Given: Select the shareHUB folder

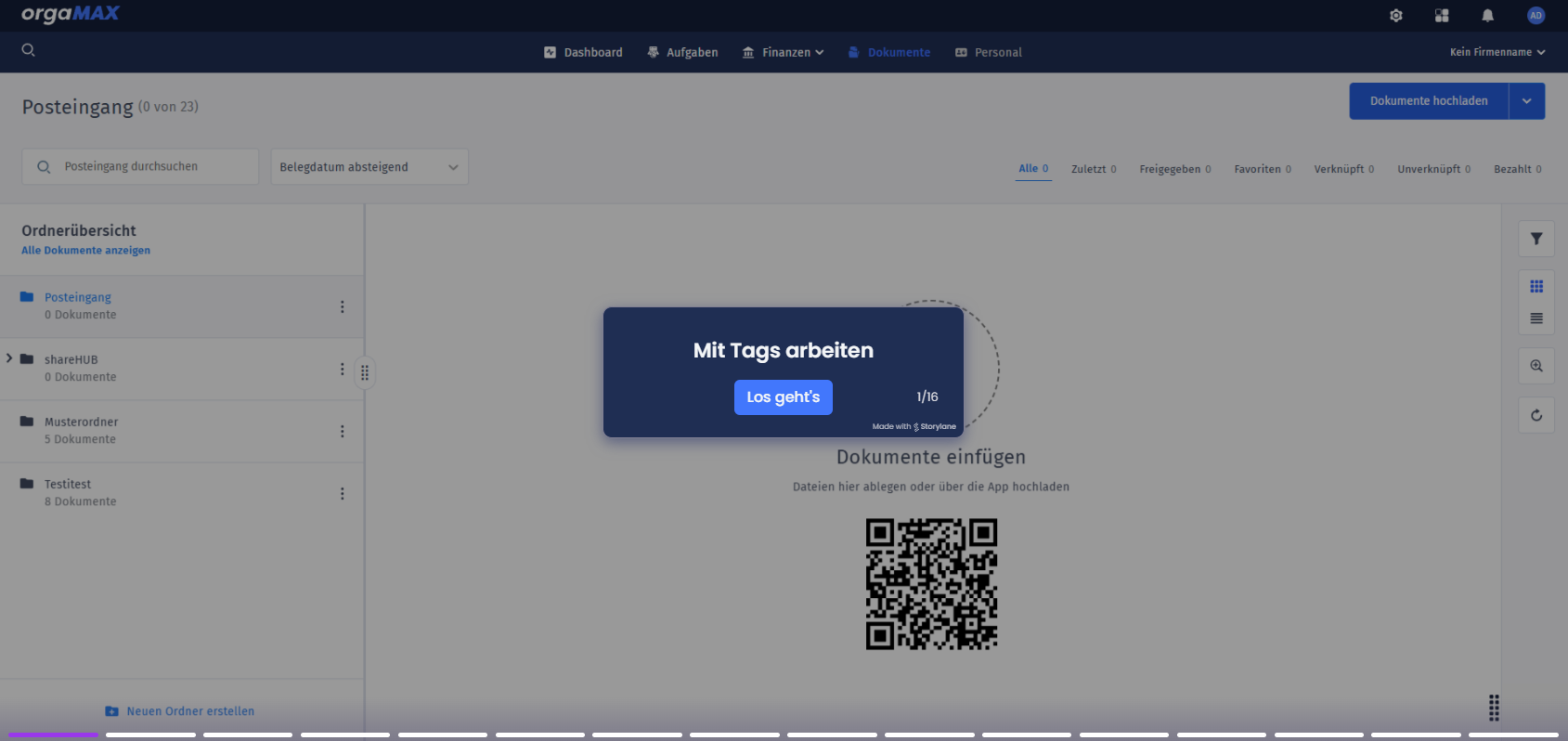Looking at the screenshot, I should tap(181, 369).
